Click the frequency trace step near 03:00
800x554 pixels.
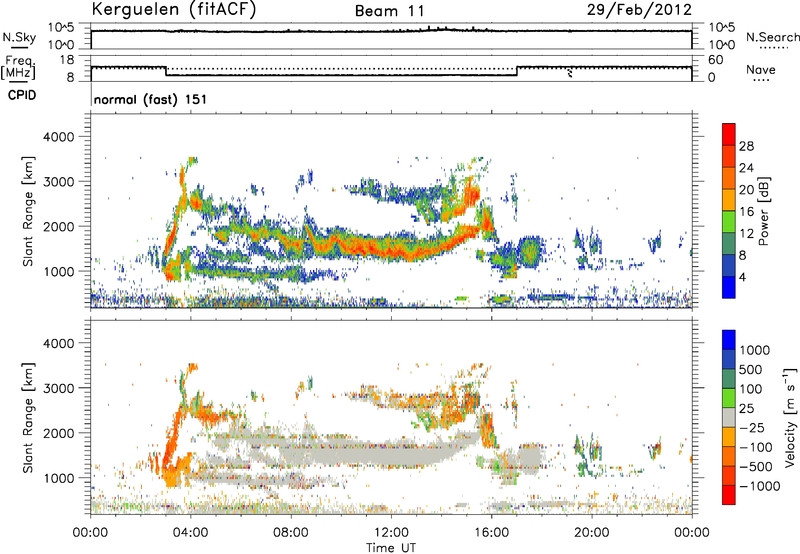pos(166,71)
